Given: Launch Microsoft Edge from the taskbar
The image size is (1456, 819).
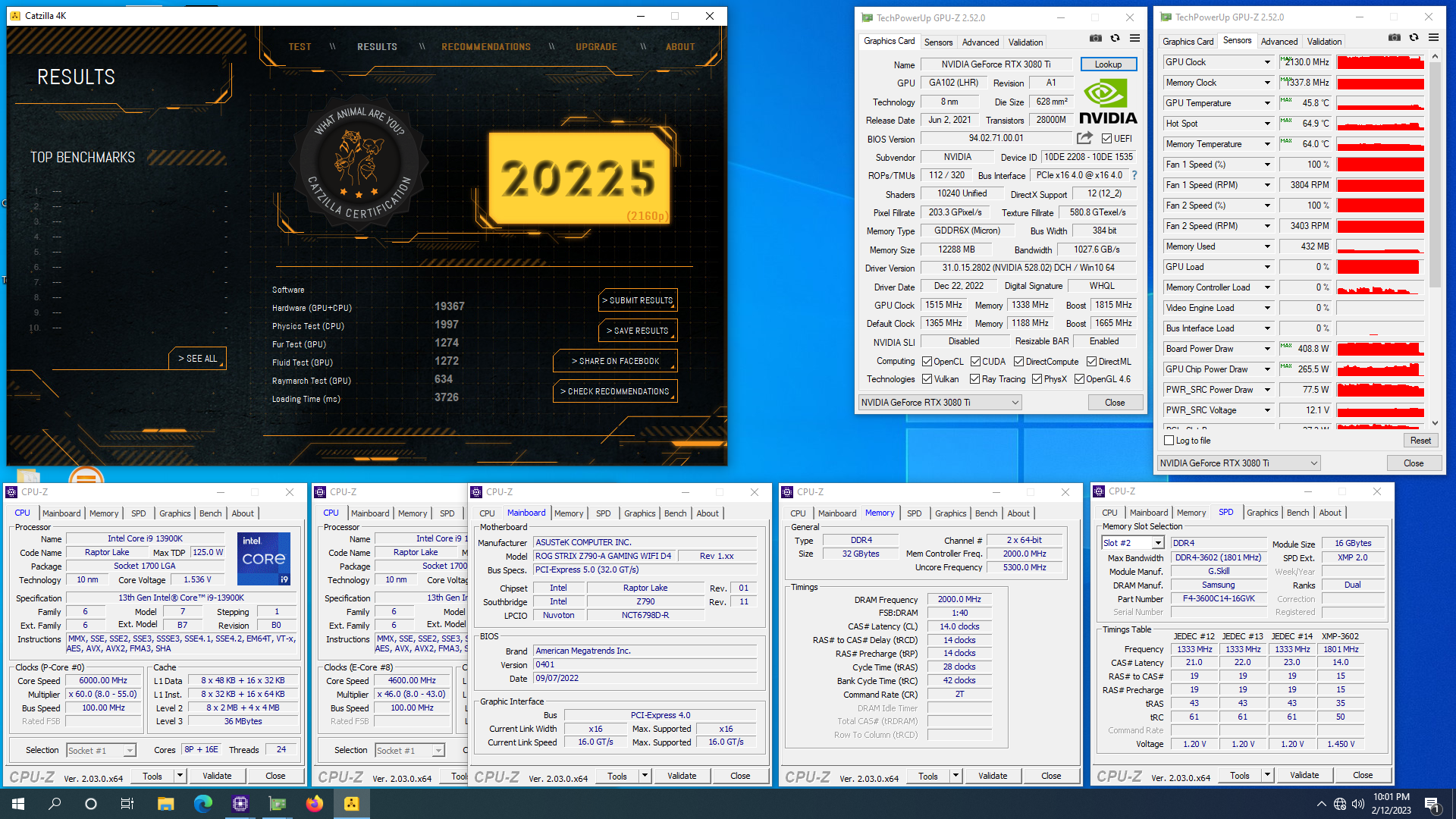Looking at the screenshot, I should [202, 804].
